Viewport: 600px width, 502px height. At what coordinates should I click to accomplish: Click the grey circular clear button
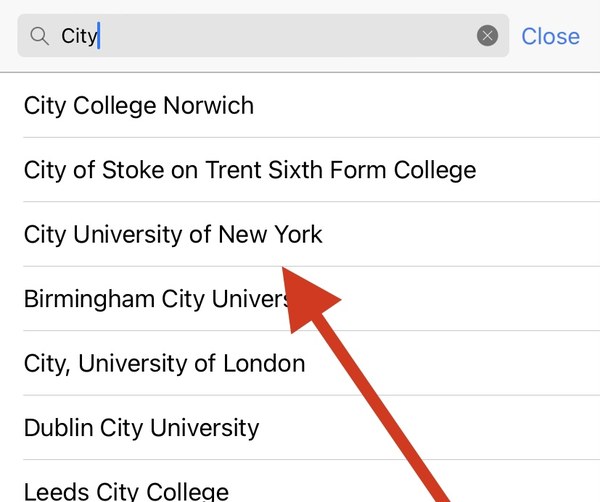tap(487, 36)
